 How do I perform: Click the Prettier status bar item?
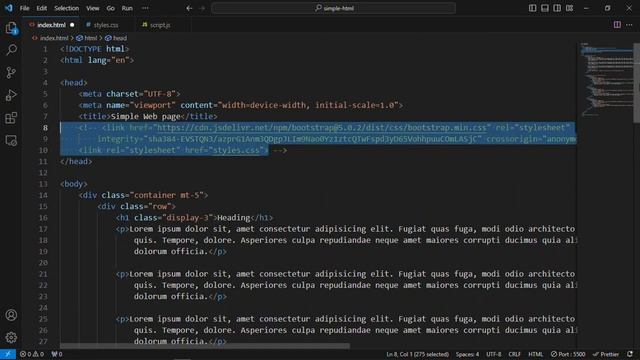click(606, 354)
